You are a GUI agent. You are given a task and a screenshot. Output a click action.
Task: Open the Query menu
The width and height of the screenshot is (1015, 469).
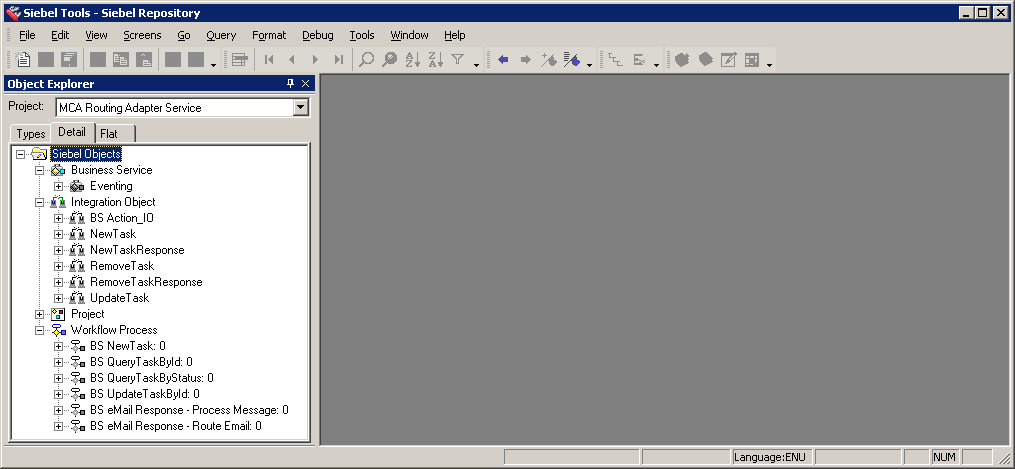221,35
